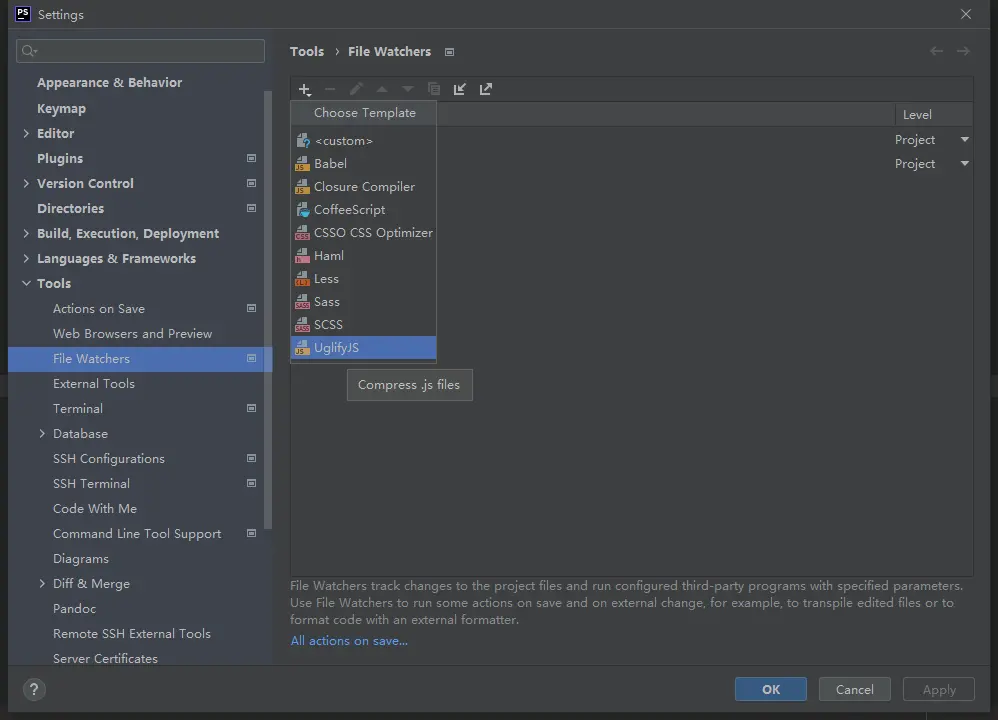Screen dimensions: 998x720
Task: Open the All actions on save link
Action: 349,641
